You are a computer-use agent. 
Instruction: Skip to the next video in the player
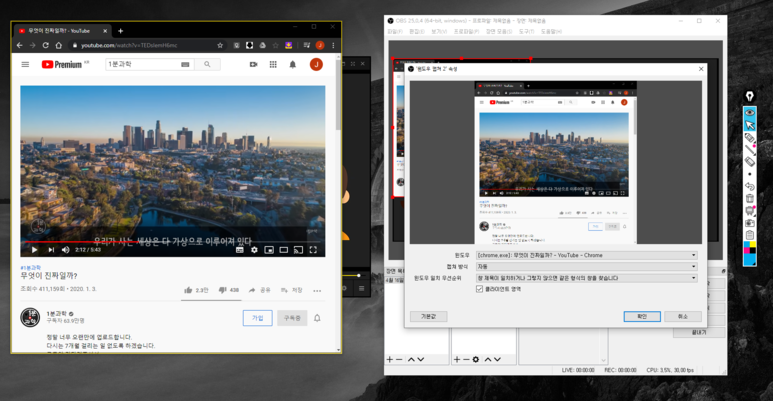51,250
